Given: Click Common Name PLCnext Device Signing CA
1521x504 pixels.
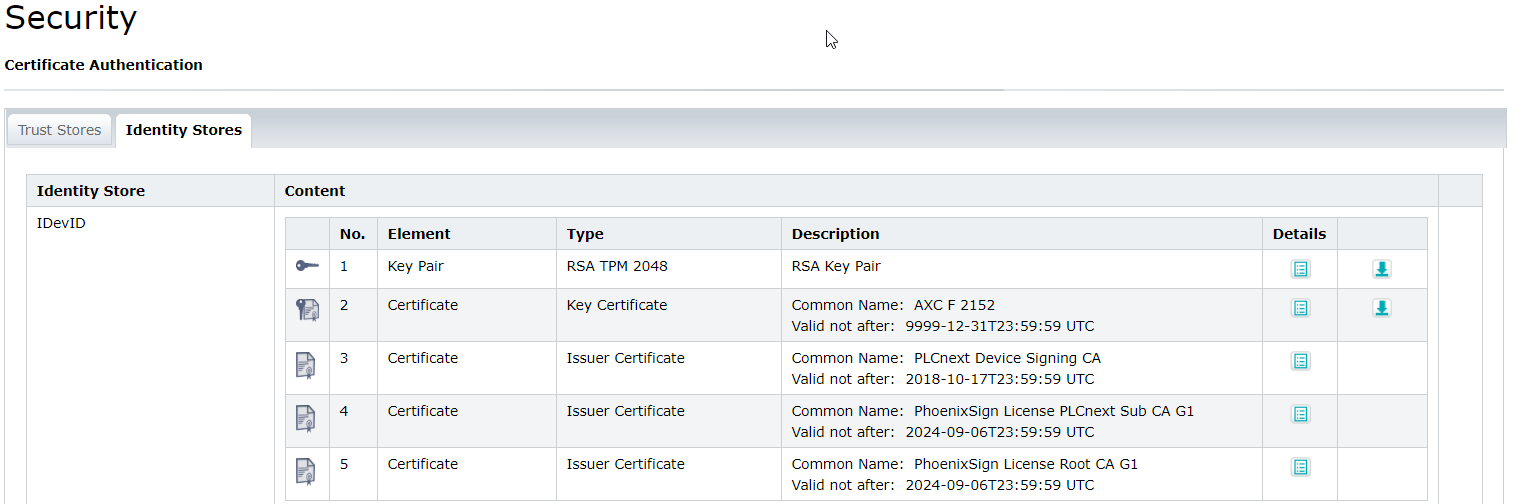Looking at the screenshot, I should [946, 358].
